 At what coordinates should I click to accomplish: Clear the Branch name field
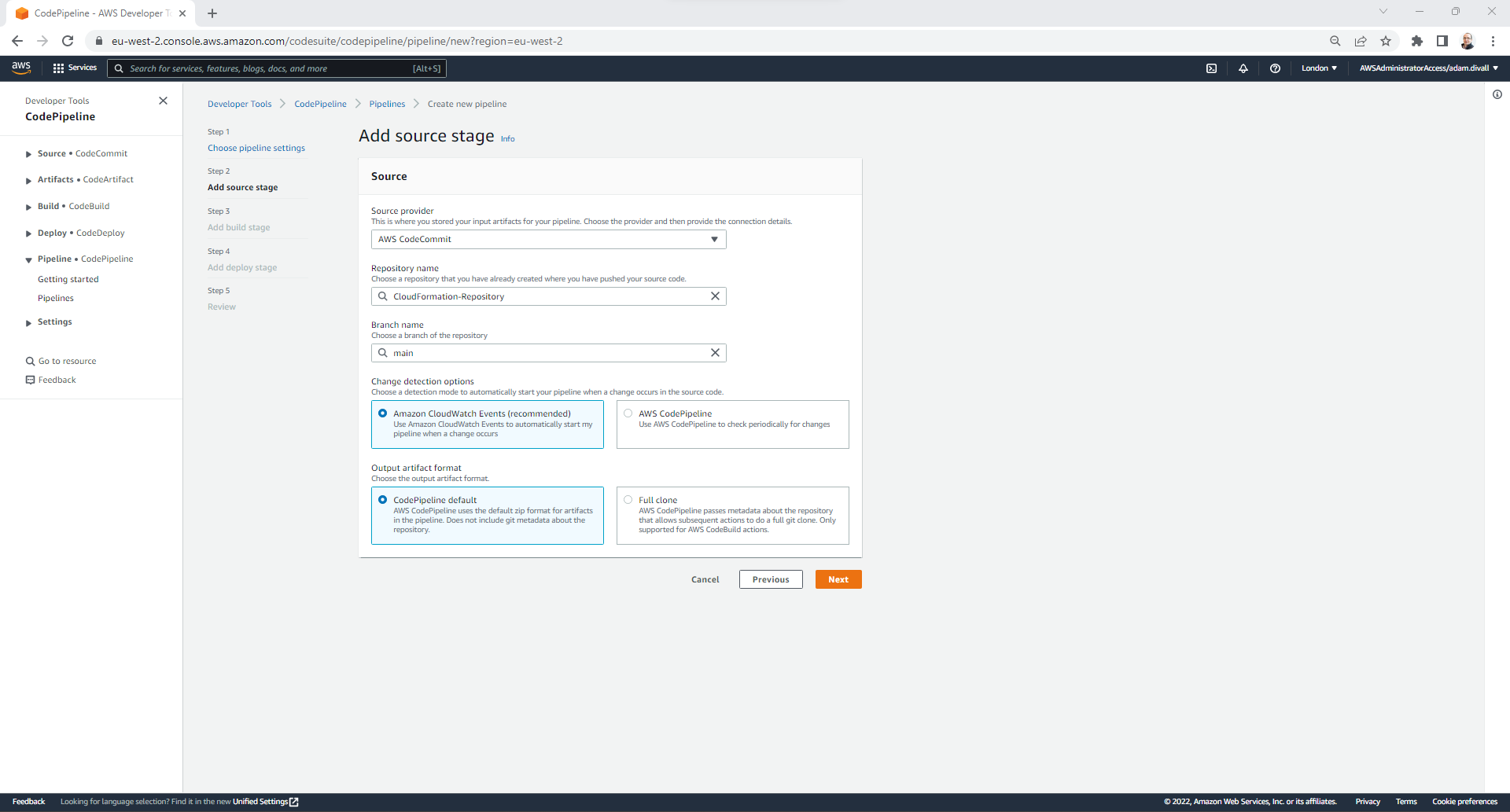click(715, 353)
